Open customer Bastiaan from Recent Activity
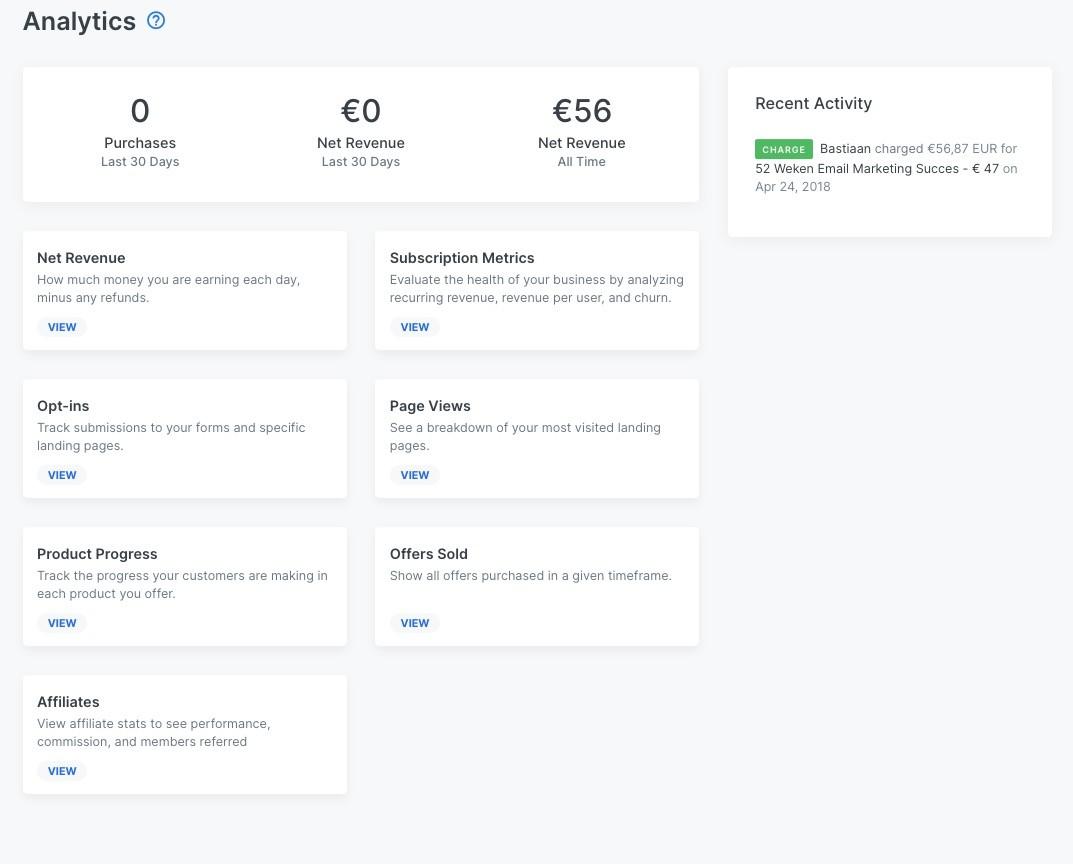This screenshot has height=864, width=1073. coord(845,149)
